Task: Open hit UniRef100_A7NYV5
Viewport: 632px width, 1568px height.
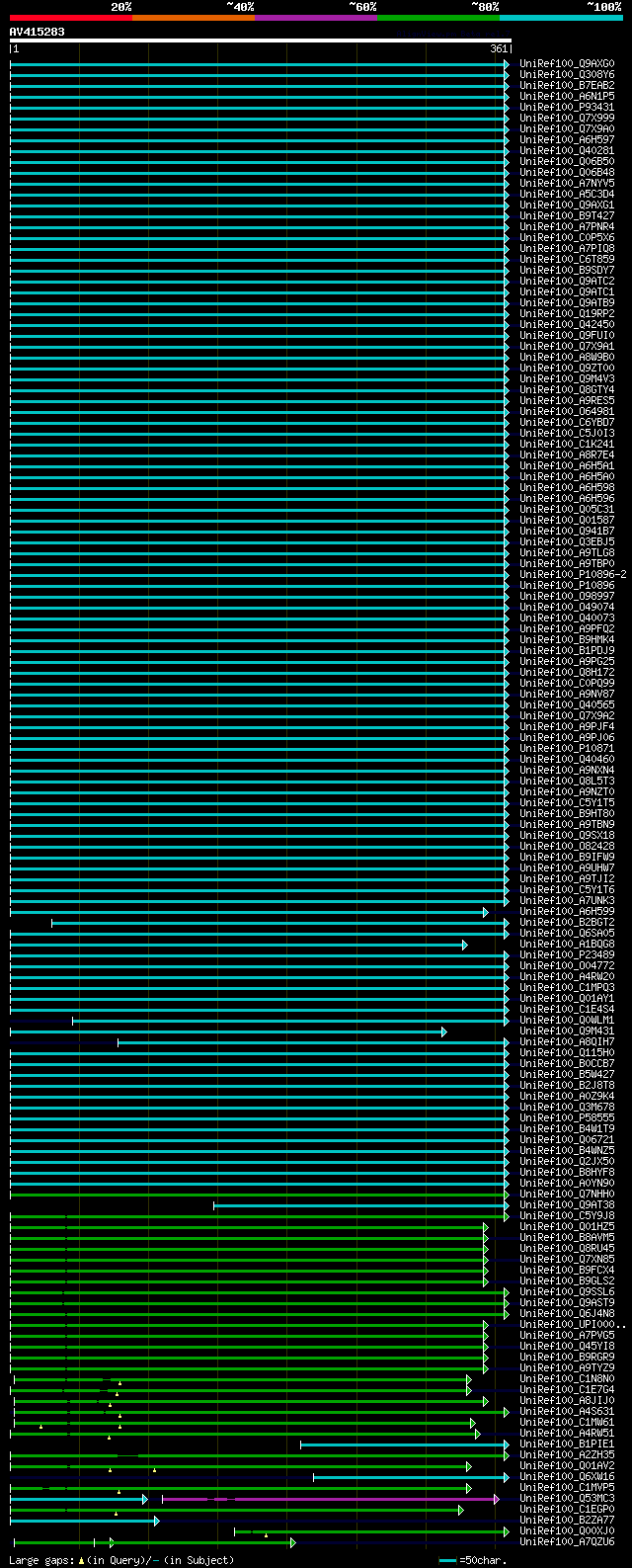Action: pos(567,183)
